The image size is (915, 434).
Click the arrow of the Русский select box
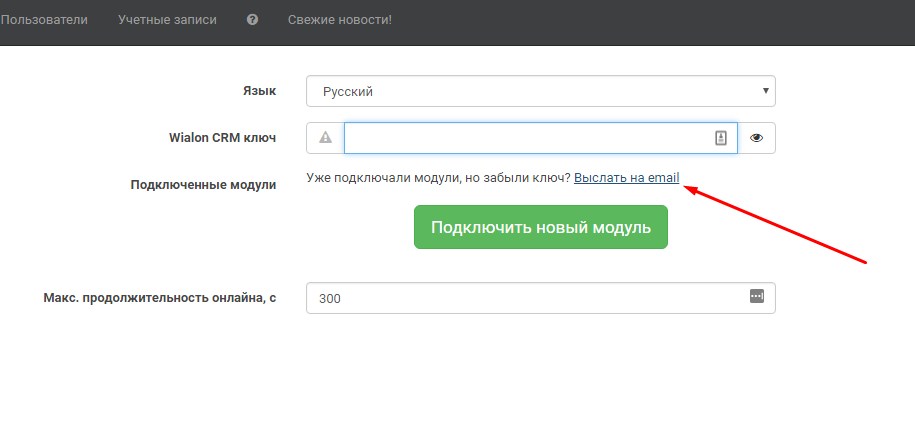[x=765, y=91]
